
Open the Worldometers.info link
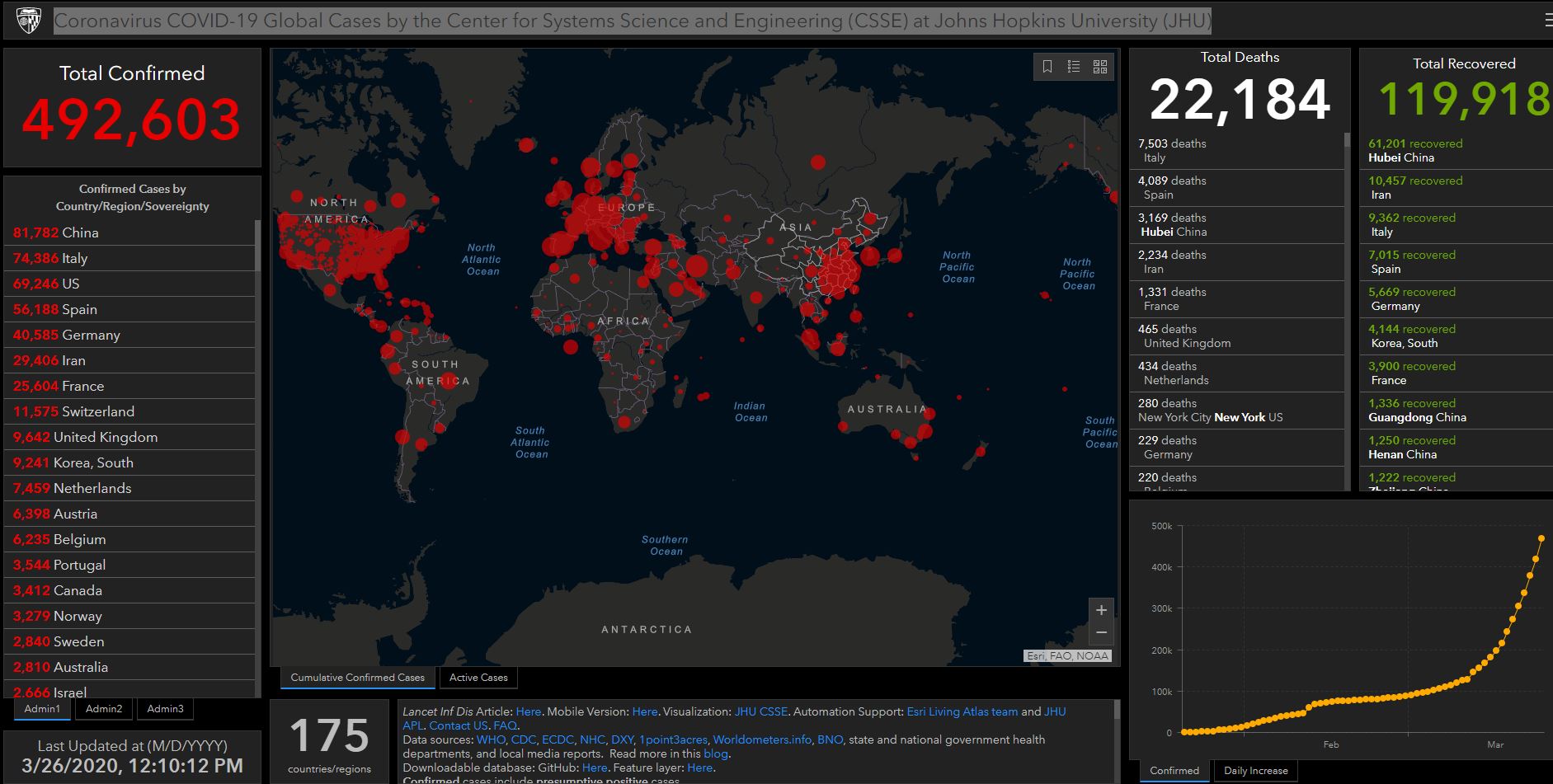(x=762, y=739)
